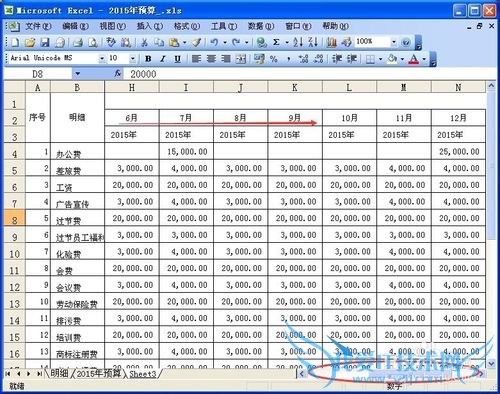Open Excel Help question mark icon
500x394 pixels.
point(406,42)
